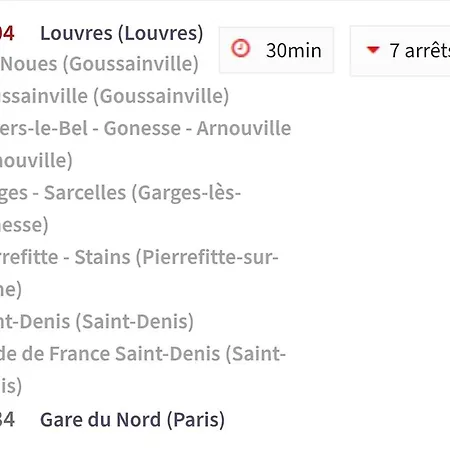Click the arrival time beside Gare du Nord
The height and width of the screenshot is (450, 450).
pyautogui.click(x=7, y=419)
